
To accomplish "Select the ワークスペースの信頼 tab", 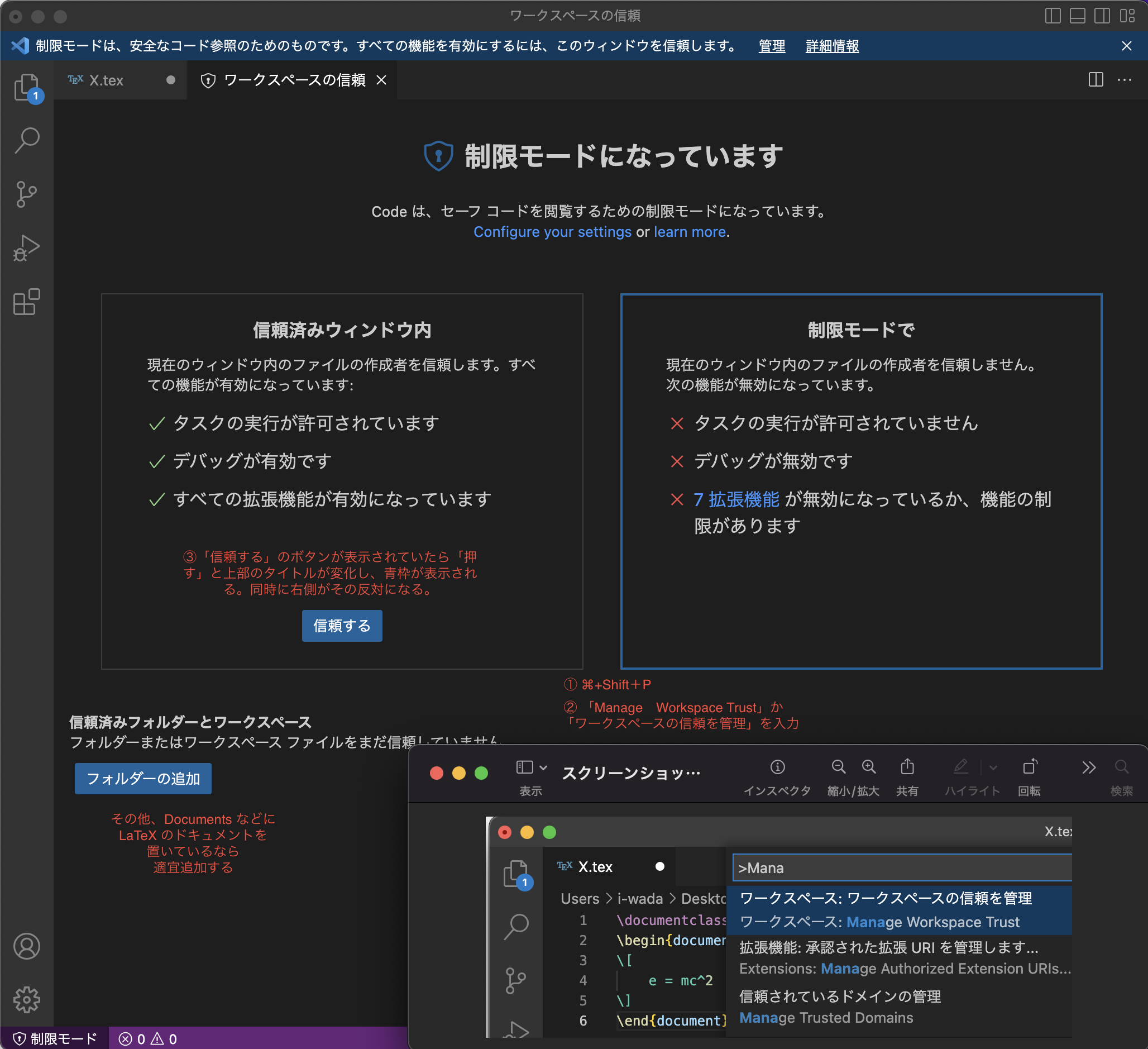I will click(292, 80).
